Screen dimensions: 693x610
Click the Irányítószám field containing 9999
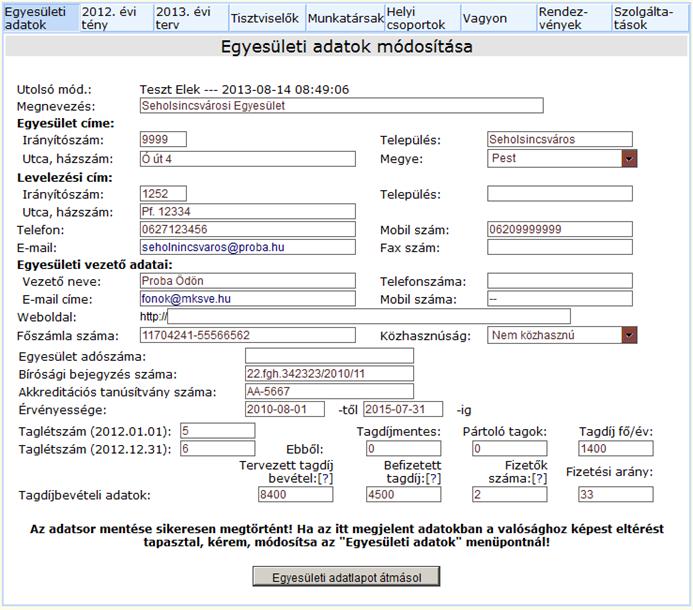pos(163,139)
